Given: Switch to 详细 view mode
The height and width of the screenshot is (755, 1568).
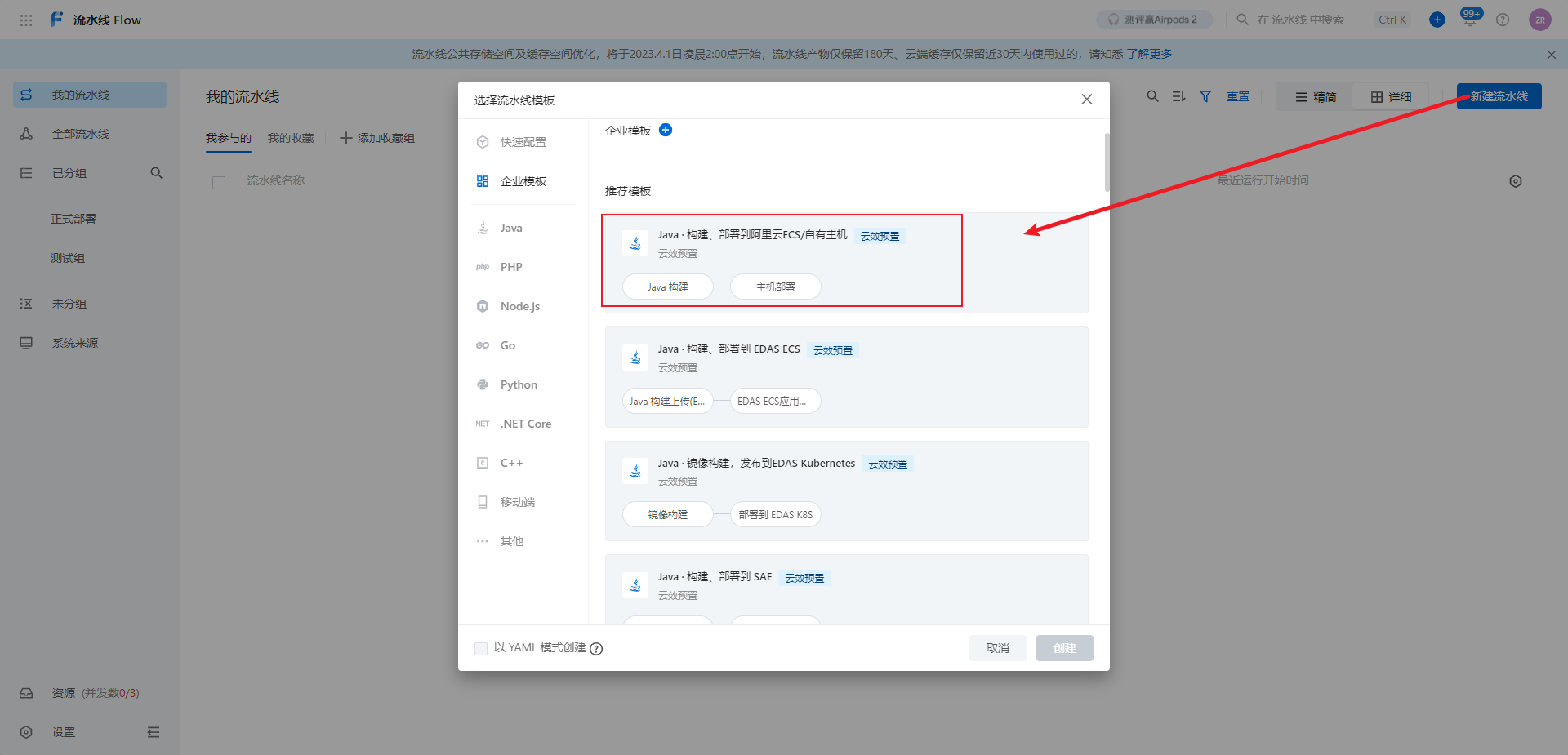Looking at the screenshot, I should click(x=1390, y=96).
